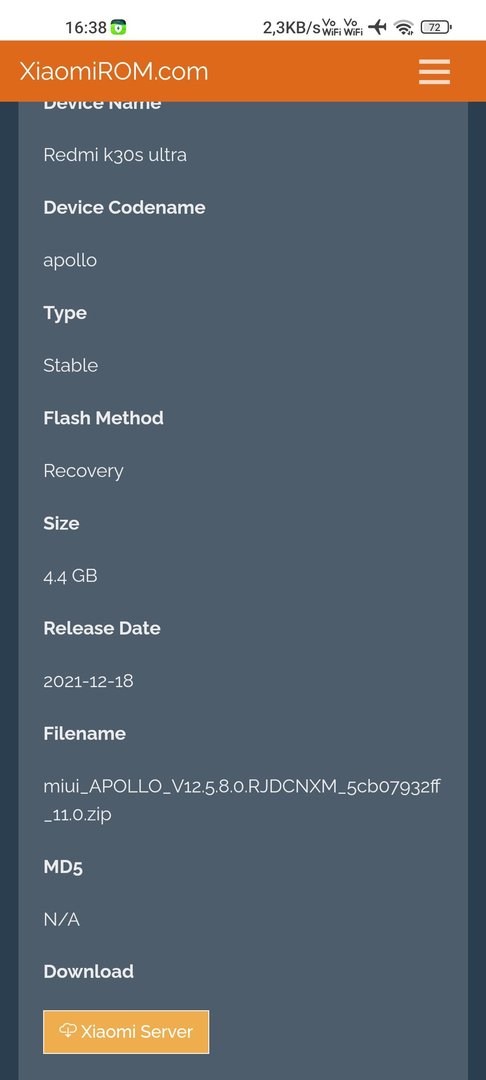Tap the Redmi k30s ultra device name

tap(115, 155)
